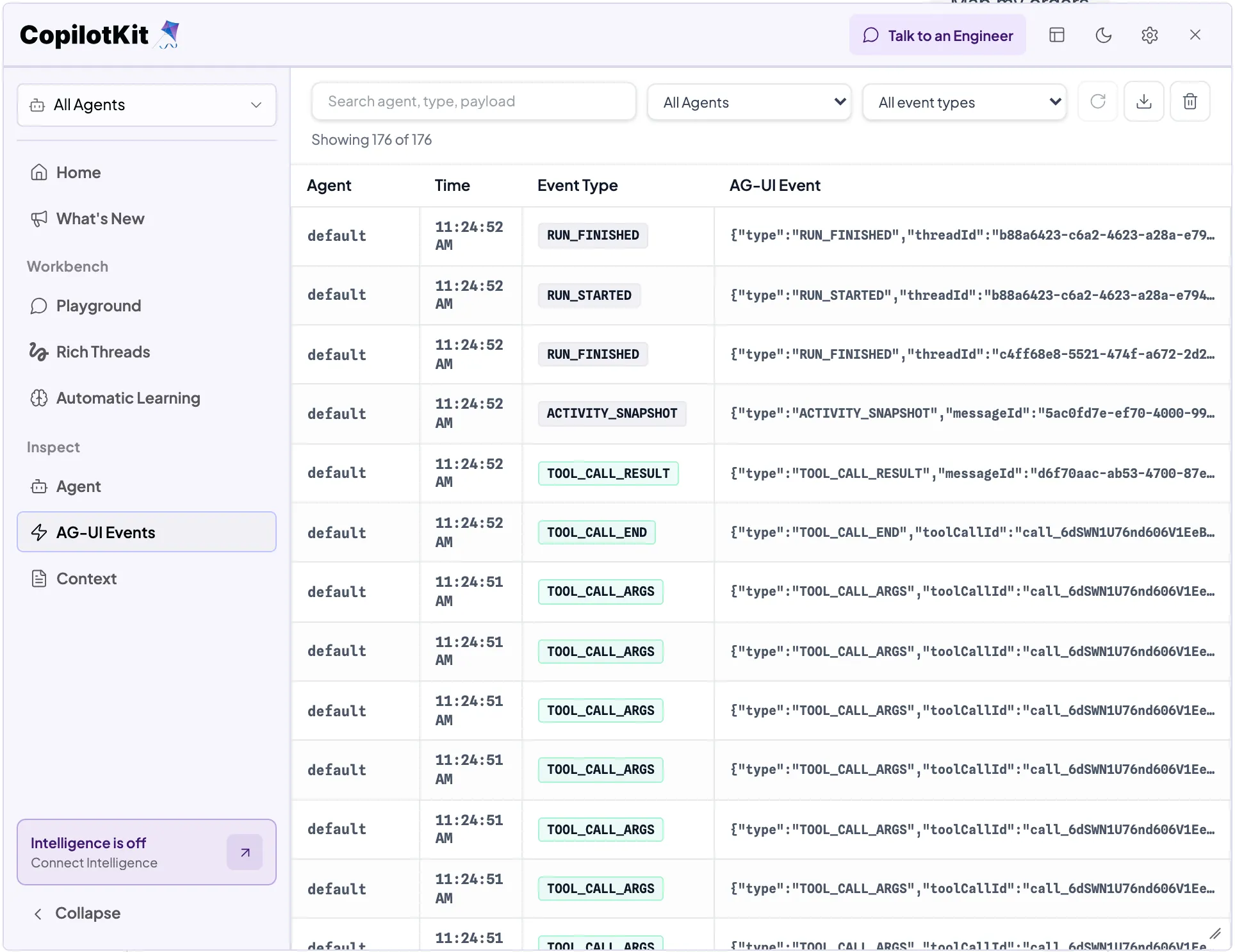Click the What's New megaphone icon
Image resolution: width=1235 pixels, height=952 pixels.
tap(39, 218)
